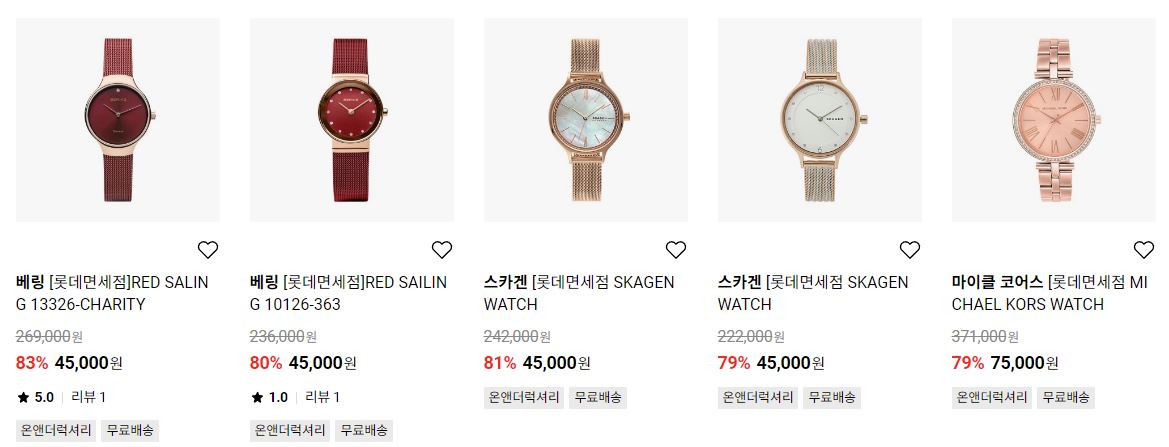Open product title RED SAILING 10126-363
Screen dimensions: 1169x447
coord(348,294)
